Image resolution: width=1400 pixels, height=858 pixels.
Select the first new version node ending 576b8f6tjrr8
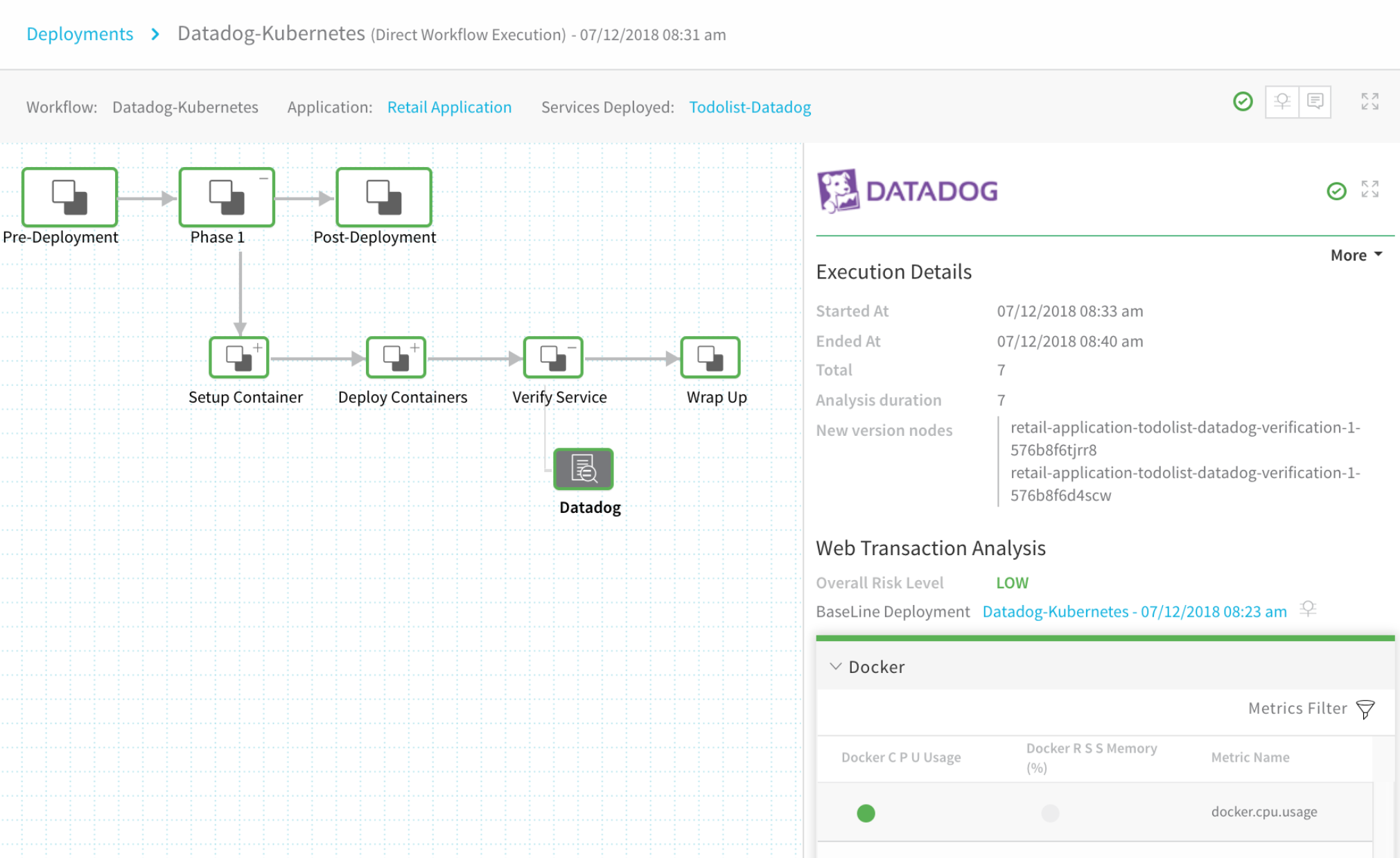tap(1185, 439)
